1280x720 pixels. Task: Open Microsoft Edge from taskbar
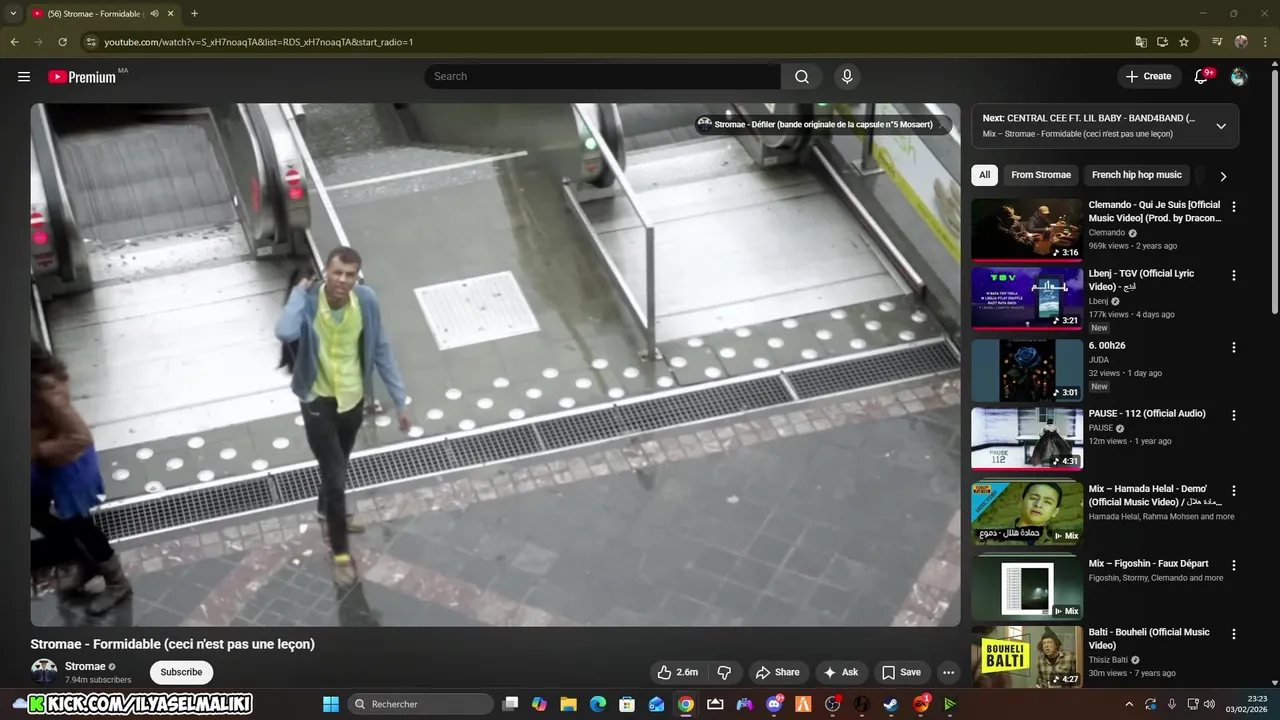pos(598,704)
